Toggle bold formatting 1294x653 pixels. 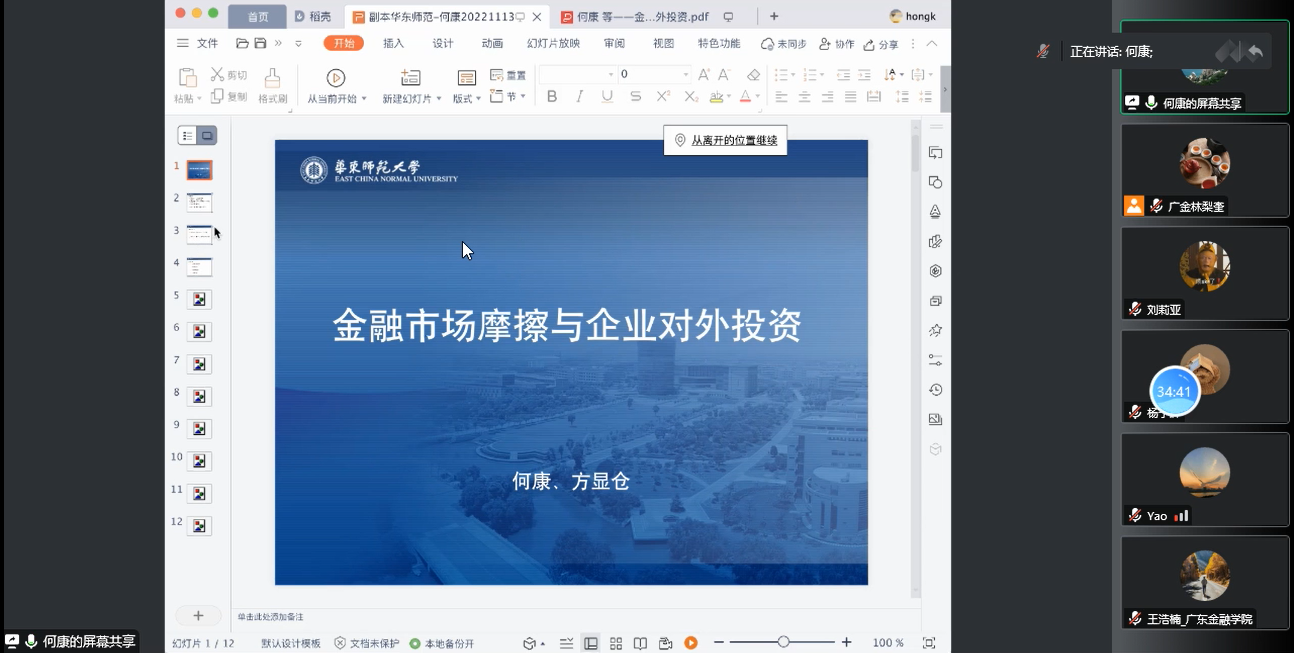(x=551, y=97)
